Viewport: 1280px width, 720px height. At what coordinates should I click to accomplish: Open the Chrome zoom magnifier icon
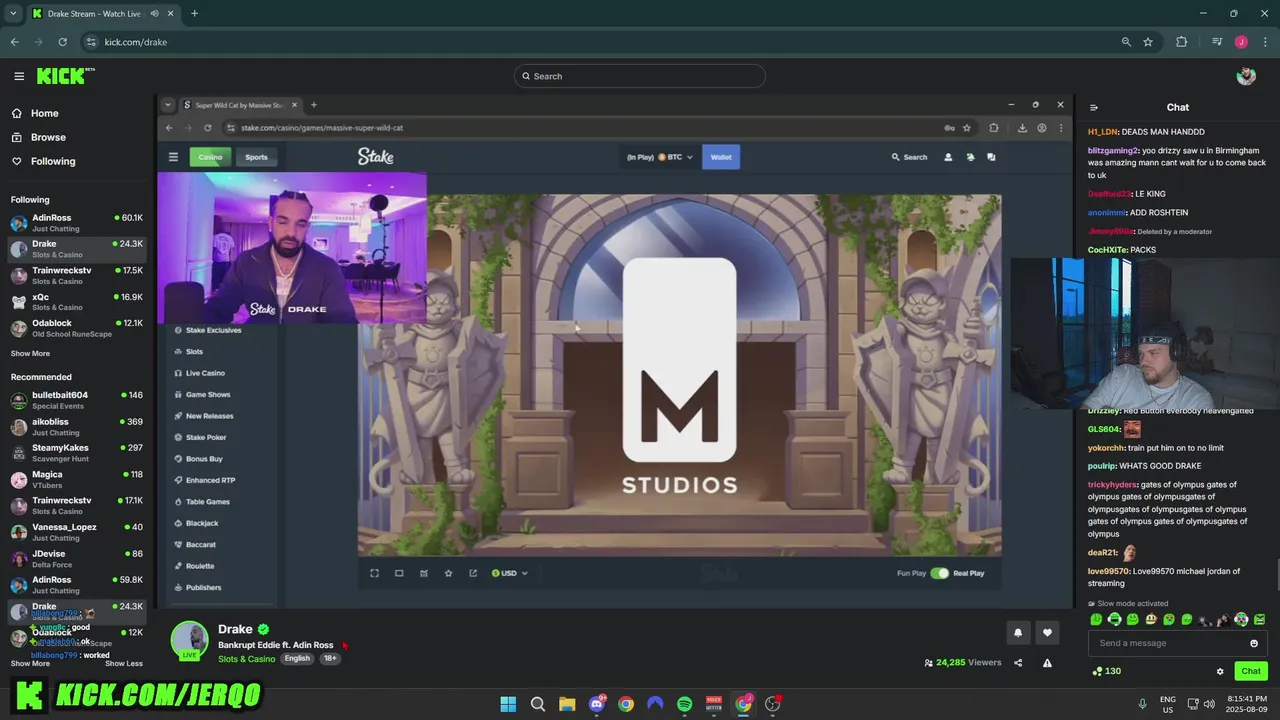[1126, 42]
